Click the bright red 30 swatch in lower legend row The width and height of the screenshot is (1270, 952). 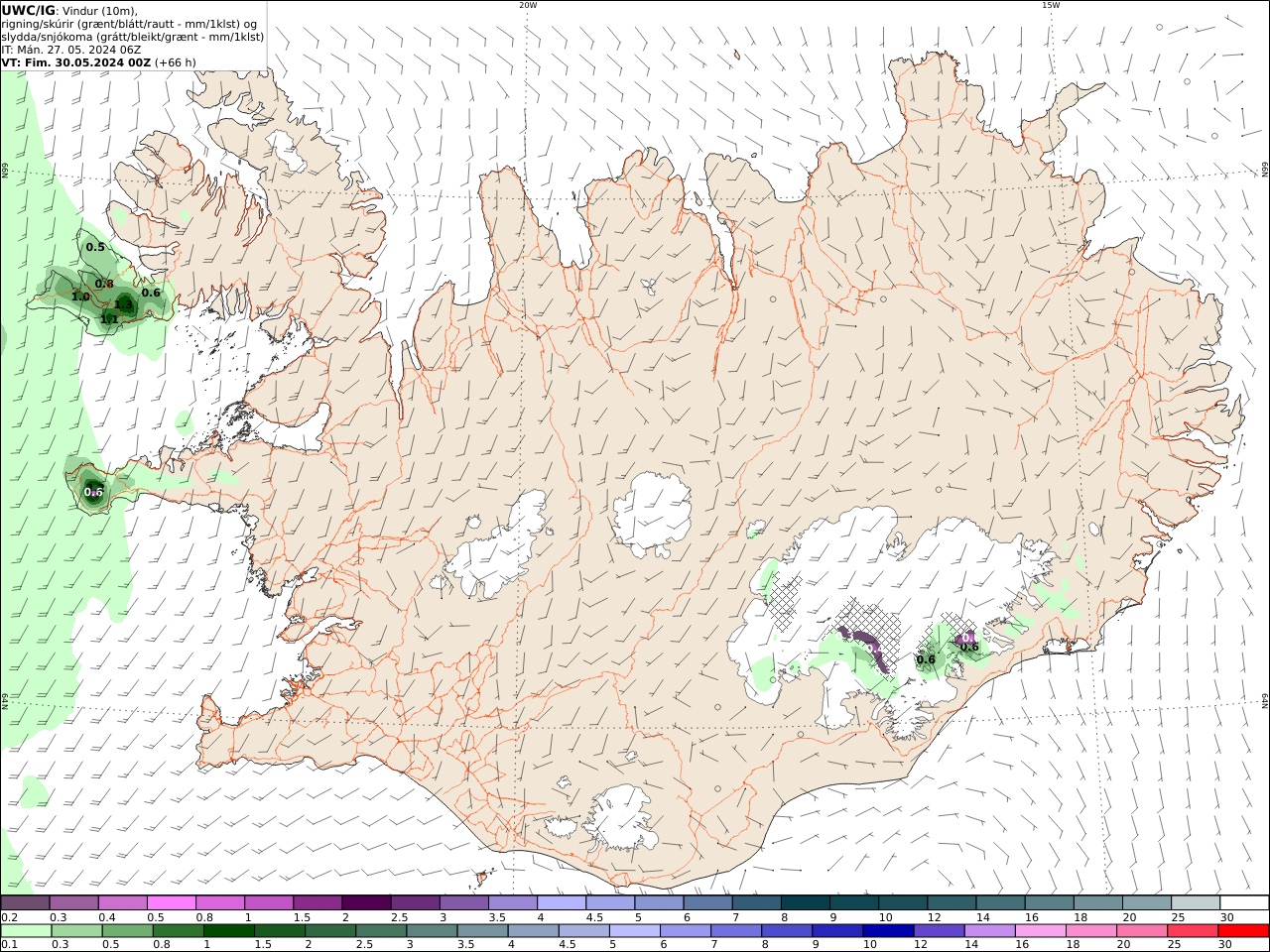1242,931
